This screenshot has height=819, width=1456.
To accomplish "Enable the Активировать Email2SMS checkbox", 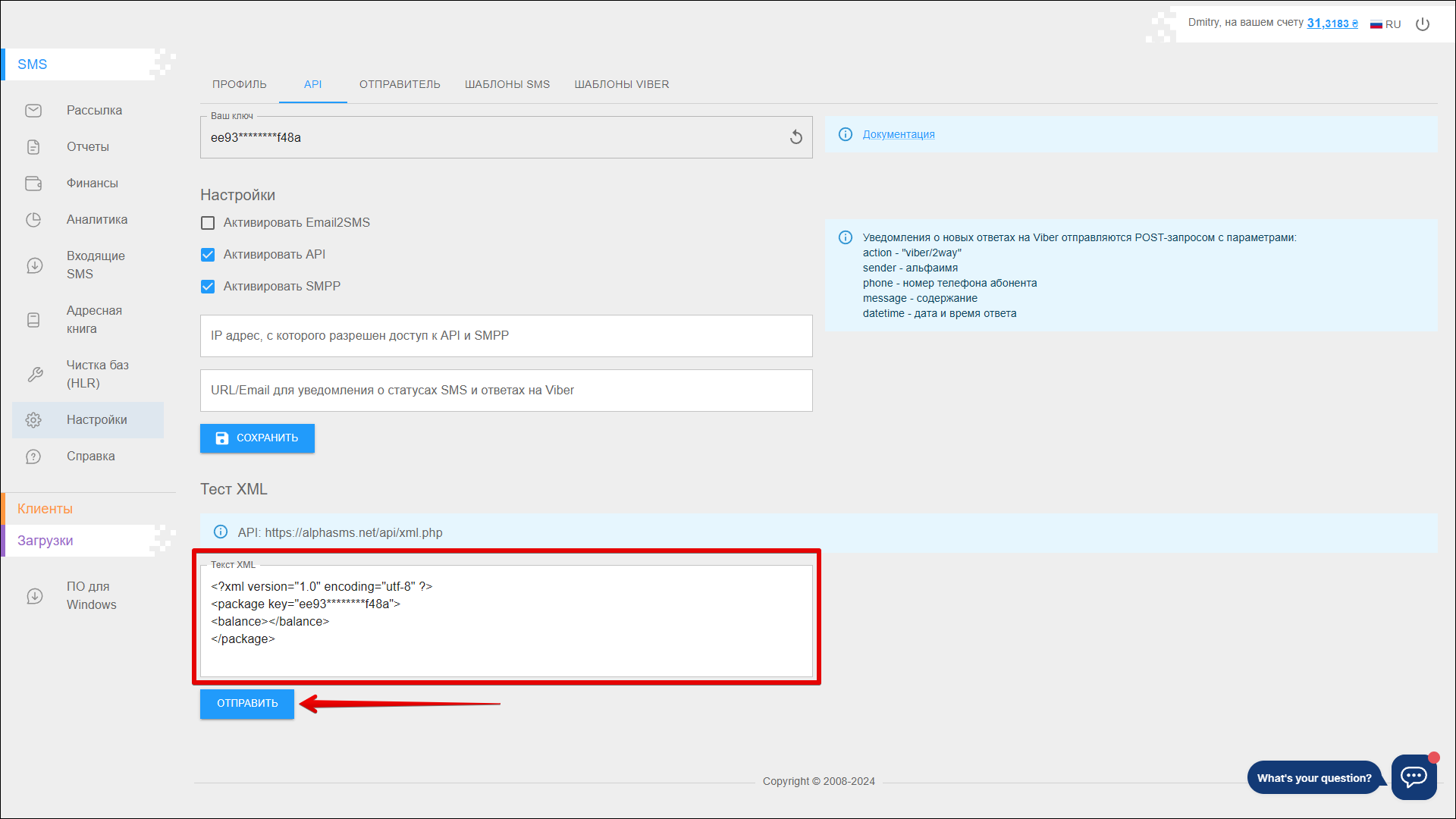I will tap(208, 223).
